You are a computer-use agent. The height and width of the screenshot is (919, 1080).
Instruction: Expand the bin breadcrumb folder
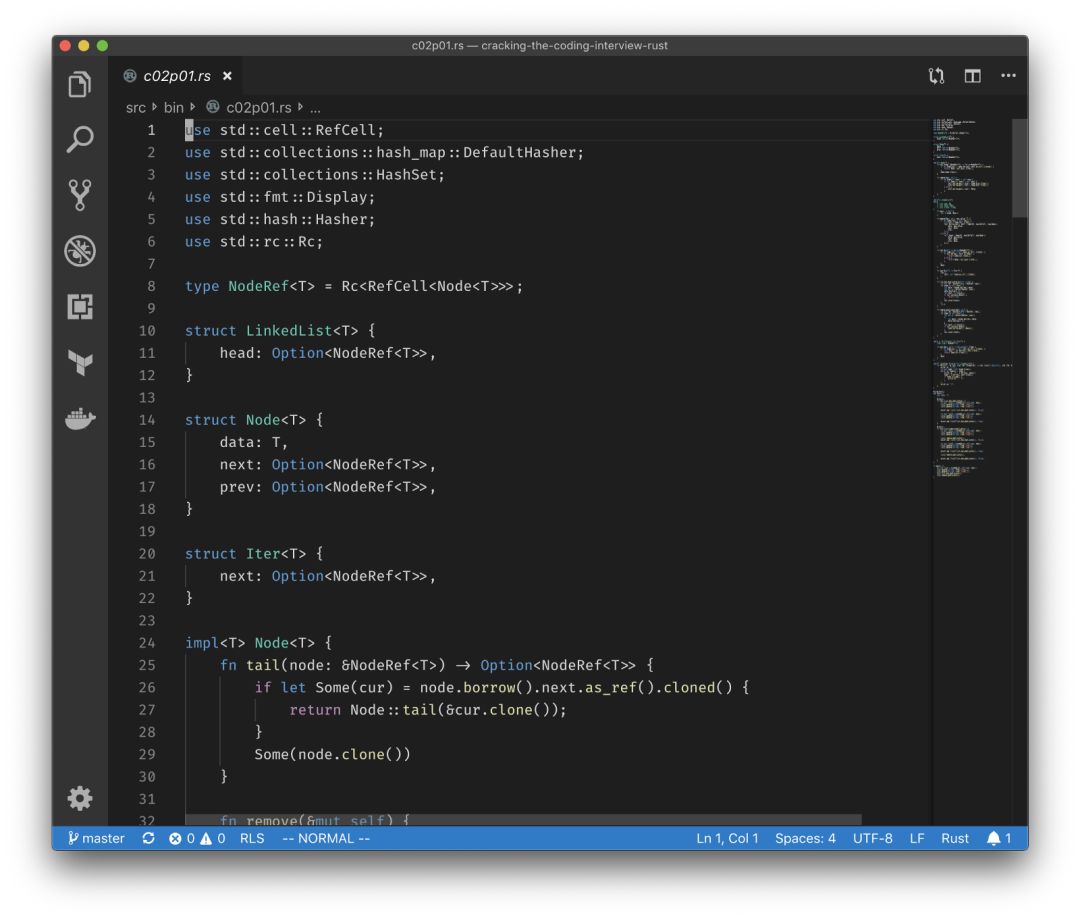tap(174, 107)
